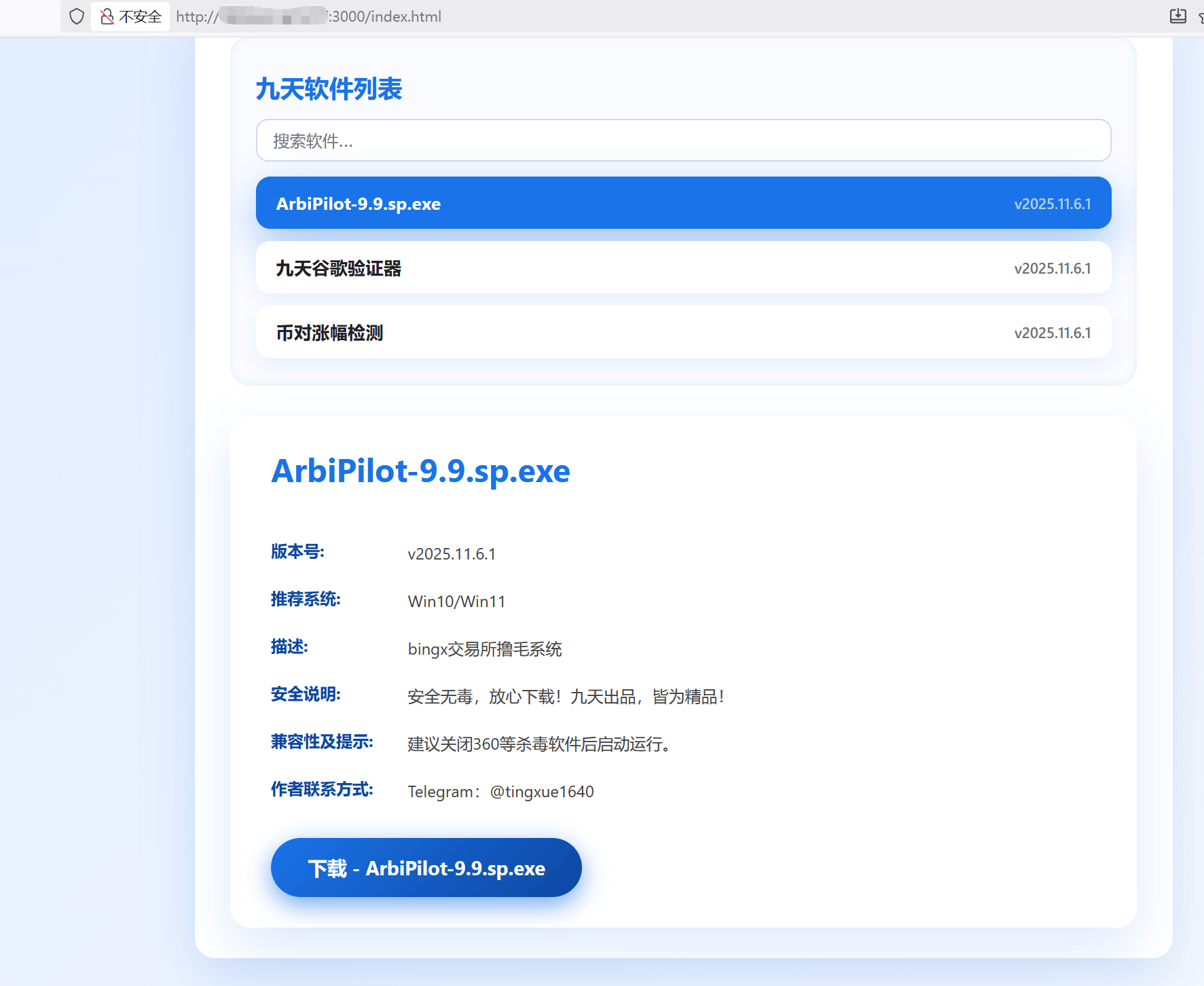Click the 搜索软件 search input field

point(682,141)
